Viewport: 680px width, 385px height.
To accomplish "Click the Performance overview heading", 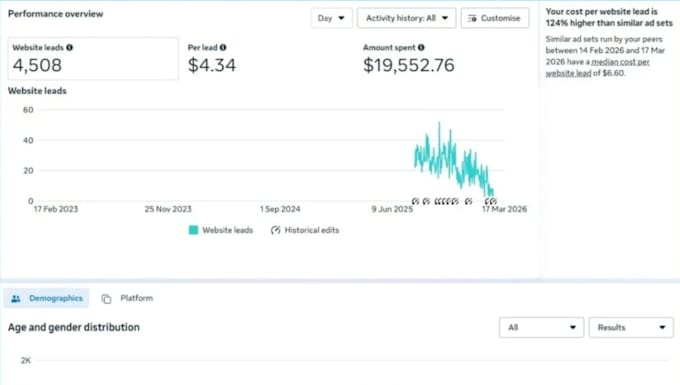I will (56, 14).
